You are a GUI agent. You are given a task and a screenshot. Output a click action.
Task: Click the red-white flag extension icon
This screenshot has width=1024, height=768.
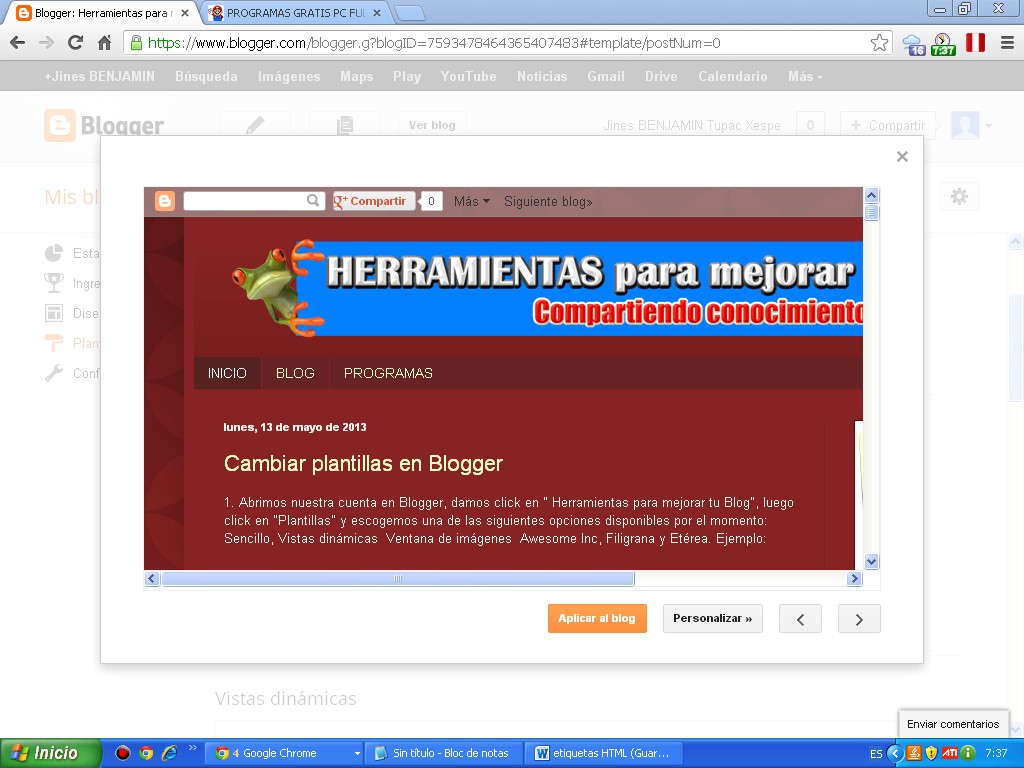pyautogui.click(x=975, y=43)
